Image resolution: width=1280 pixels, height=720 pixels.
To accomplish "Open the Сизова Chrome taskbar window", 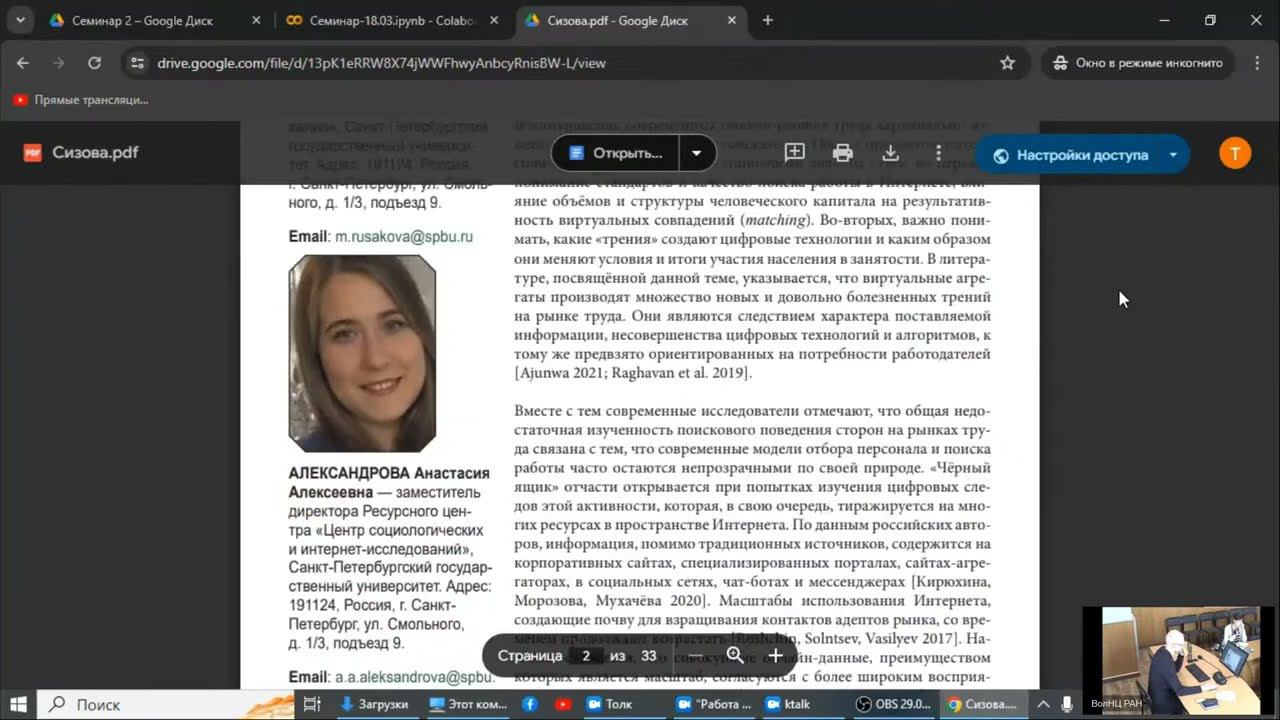I will pyautogui.click(x=982, y=704).
